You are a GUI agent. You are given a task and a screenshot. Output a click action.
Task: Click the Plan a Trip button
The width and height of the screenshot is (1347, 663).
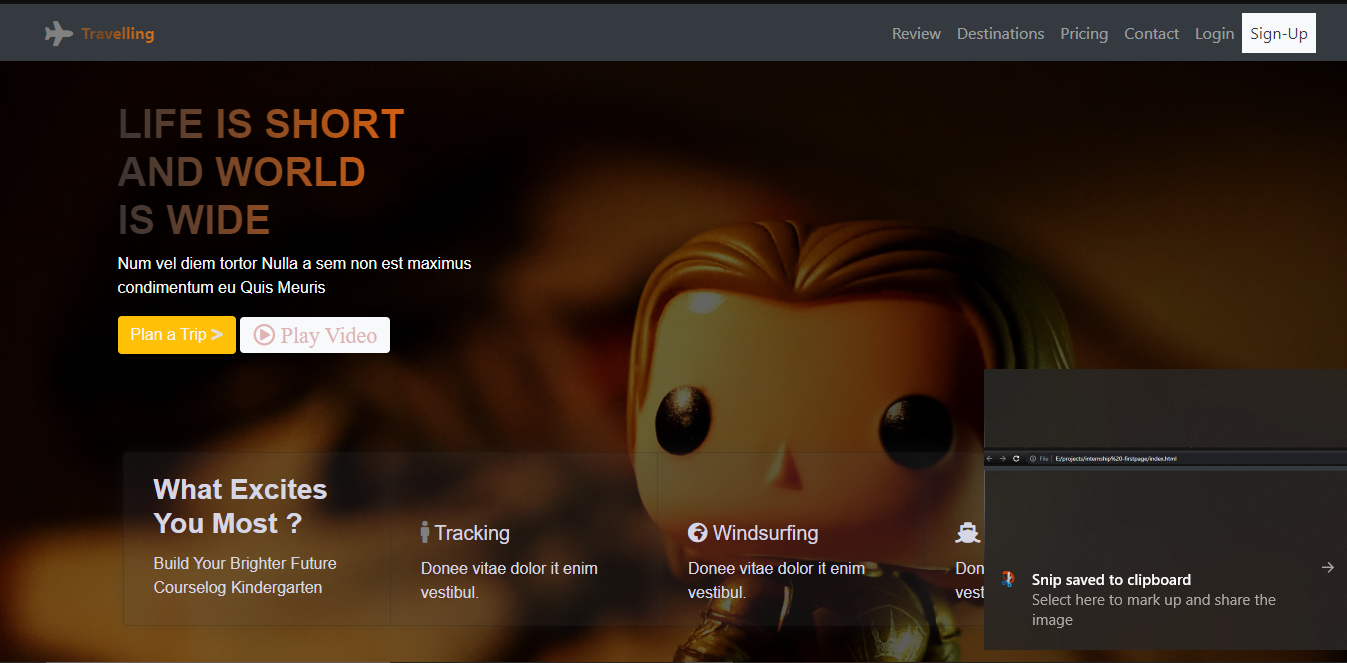(x=176, y=334)
